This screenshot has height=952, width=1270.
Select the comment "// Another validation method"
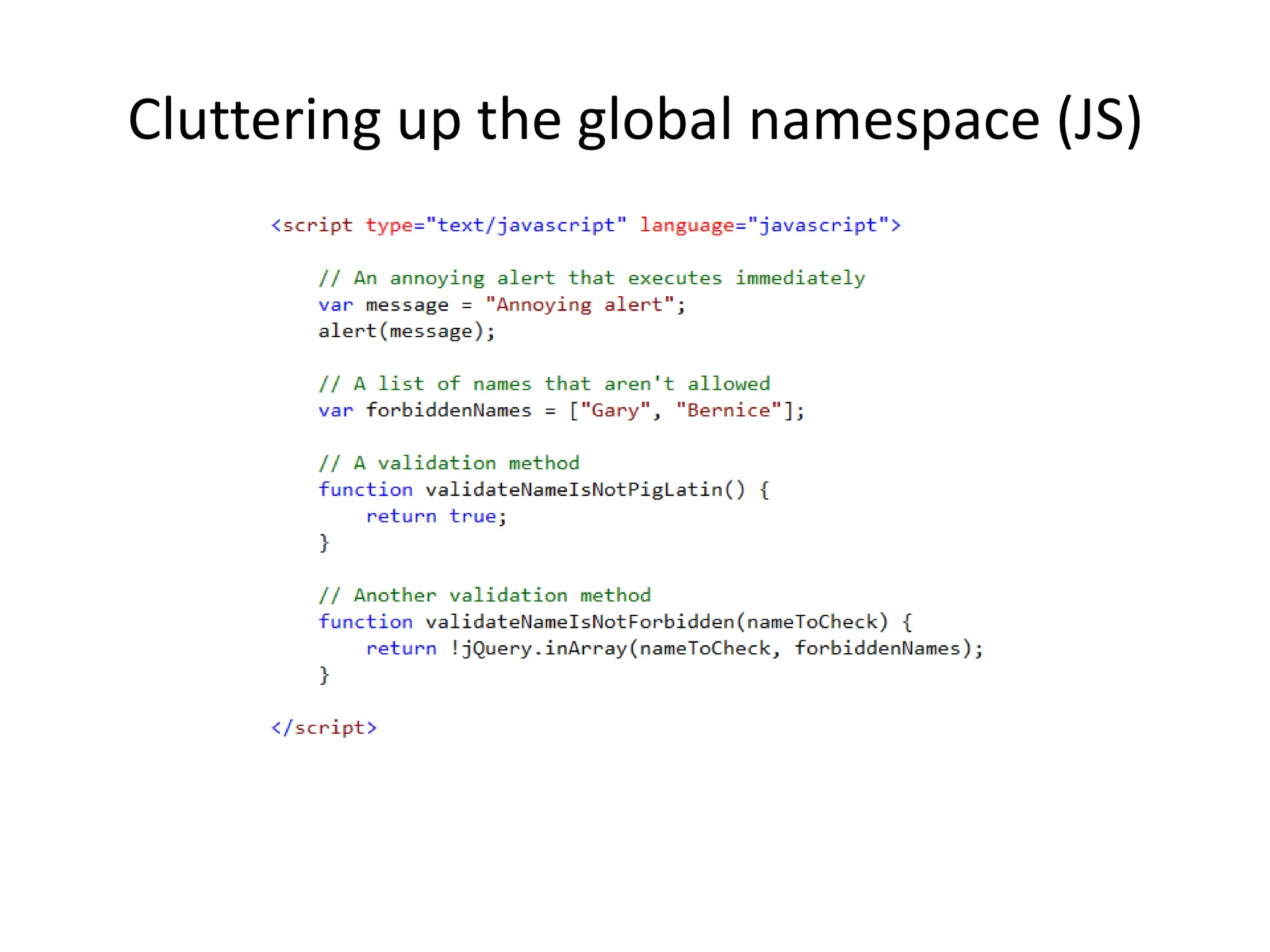pos(484,596)
